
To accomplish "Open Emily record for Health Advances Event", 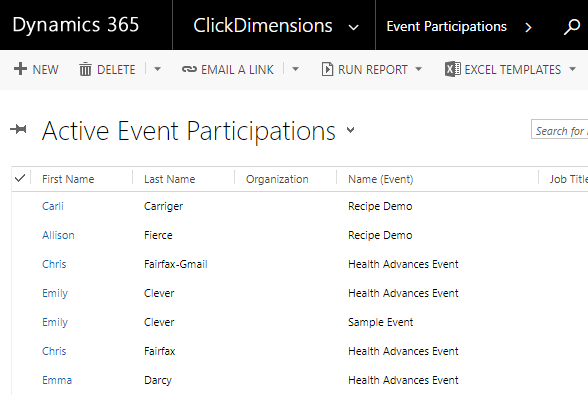I will coord(55,293).
